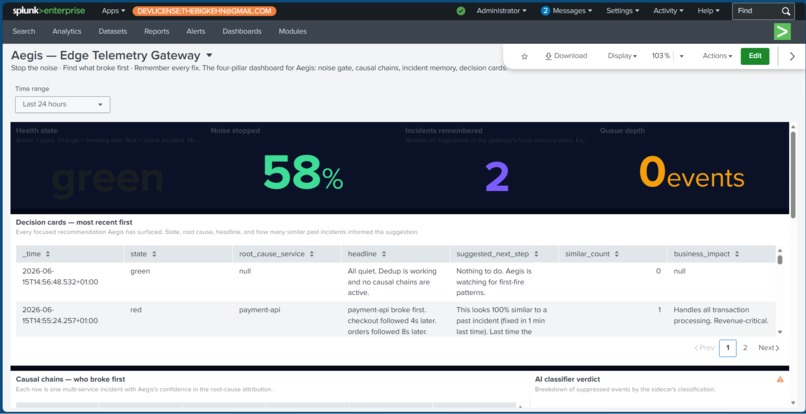
Task: Click the 103% zoom value
Action: click(661, 56)
